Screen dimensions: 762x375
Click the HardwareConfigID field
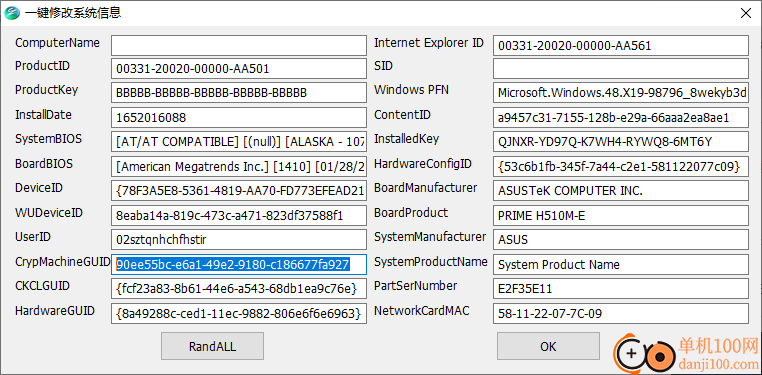621,166
